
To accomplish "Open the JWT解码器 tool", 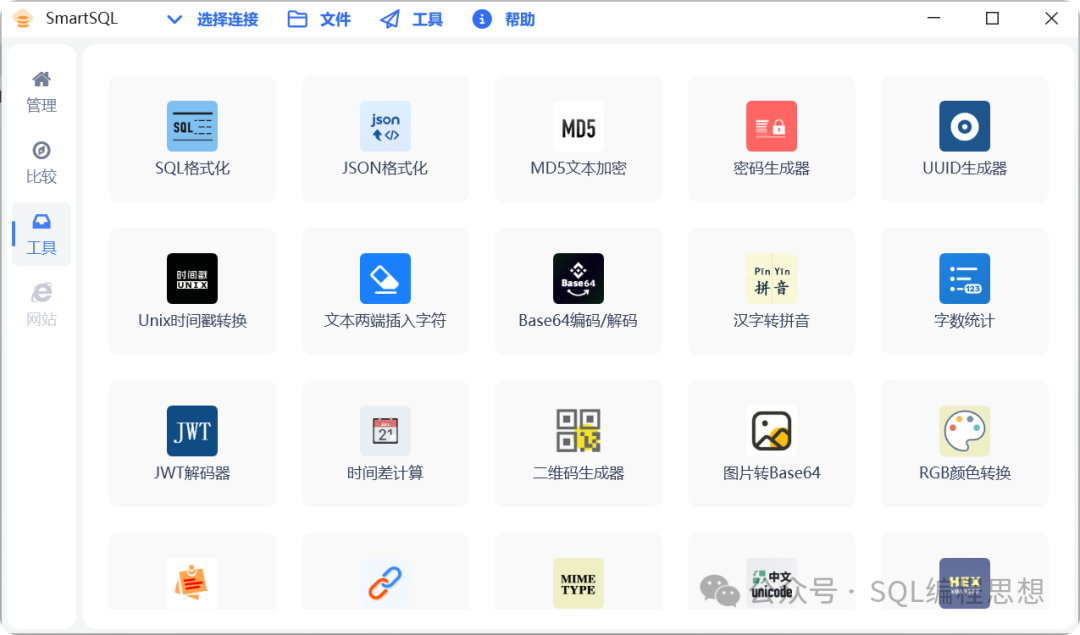I will (192, 431).
